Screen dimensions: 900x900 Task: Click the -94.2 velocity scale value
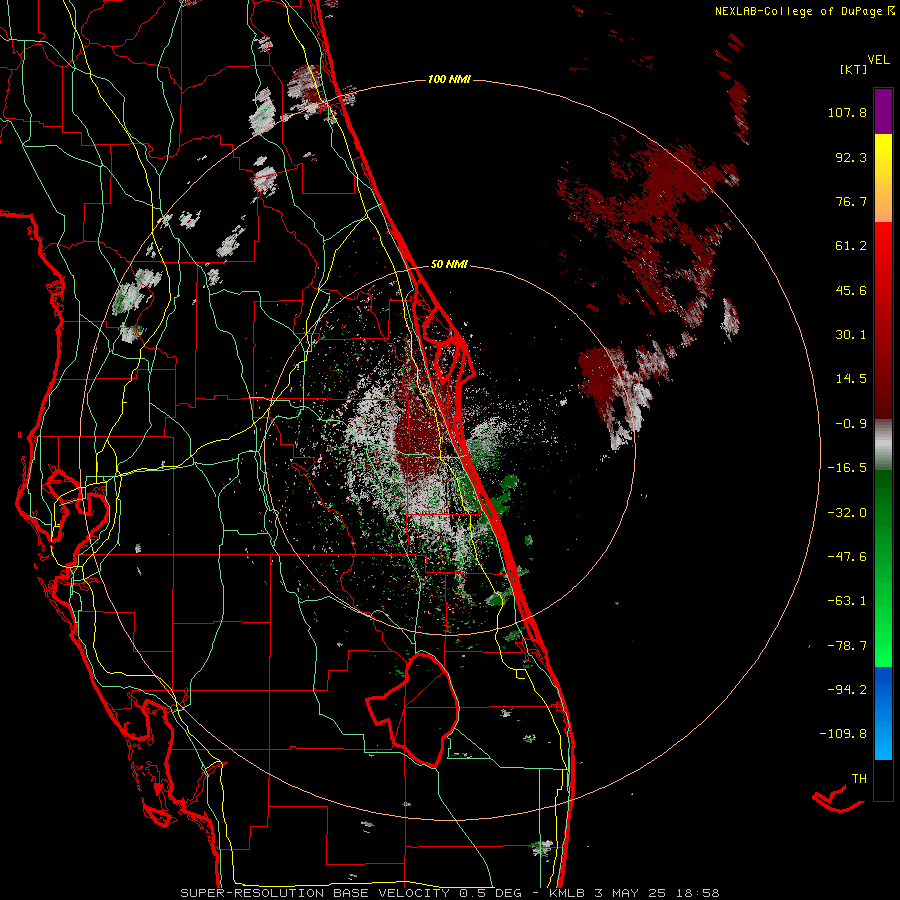point(847,689)
